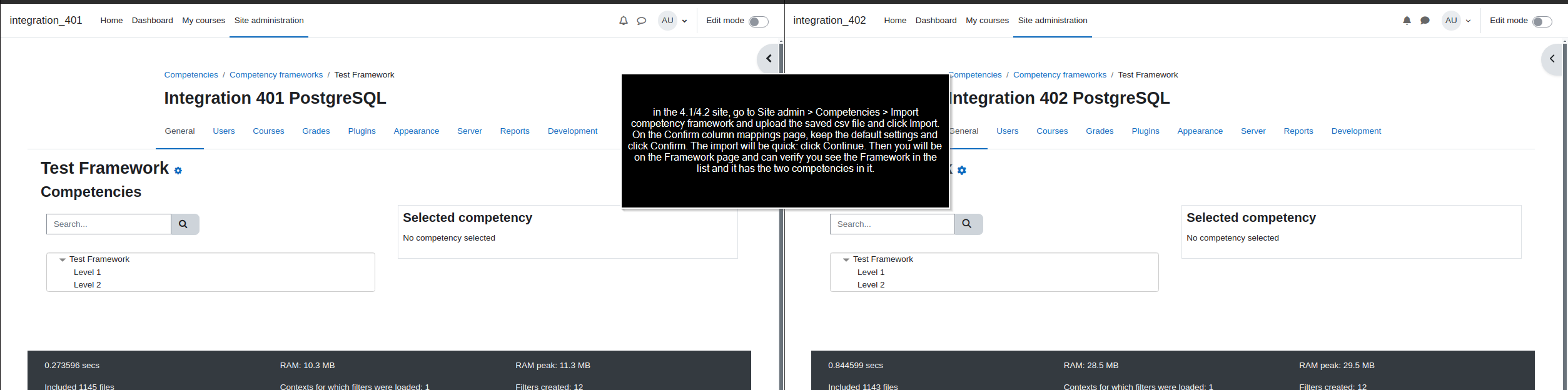Click 'RAM: 10.3 MB' in integration_401 footer
The height and width of the screenshot is (390, 1568).
pyautogui.click(x=307, y=366)
